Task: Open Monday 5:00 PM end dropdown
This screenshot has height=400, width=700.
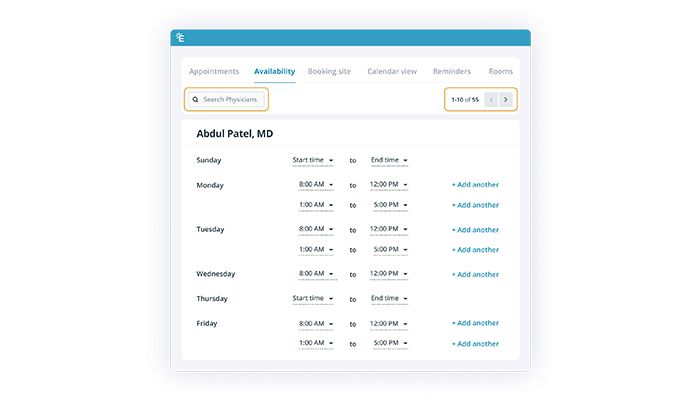Action: coord(391,205)
